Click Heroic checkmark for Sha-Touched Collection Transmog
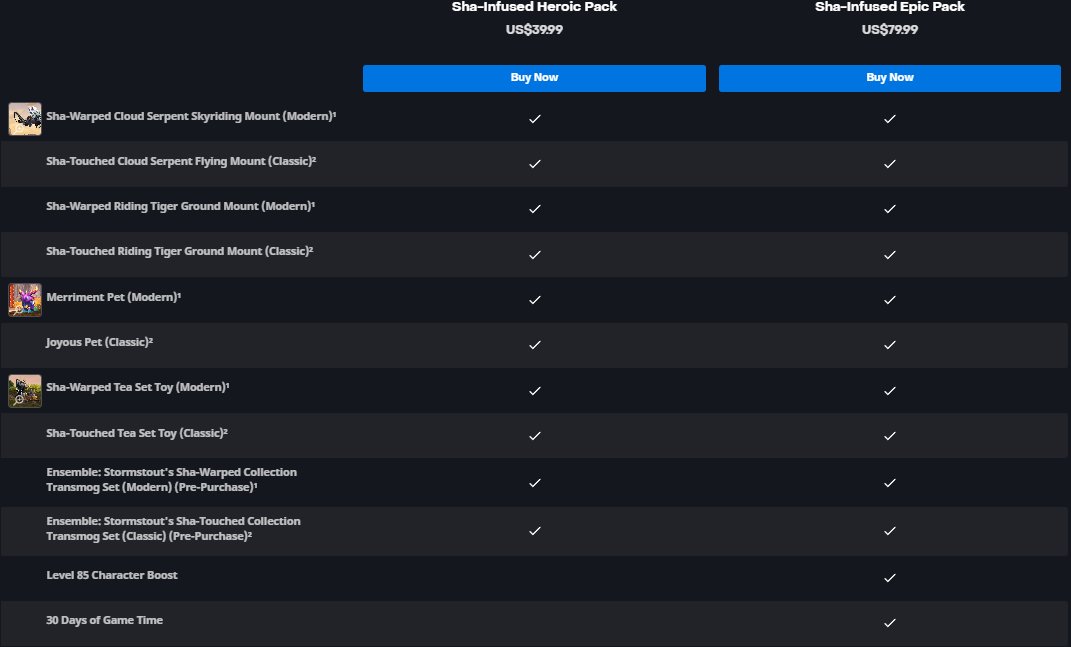This screenshot has width=1071, height=647. coord(535,531)
